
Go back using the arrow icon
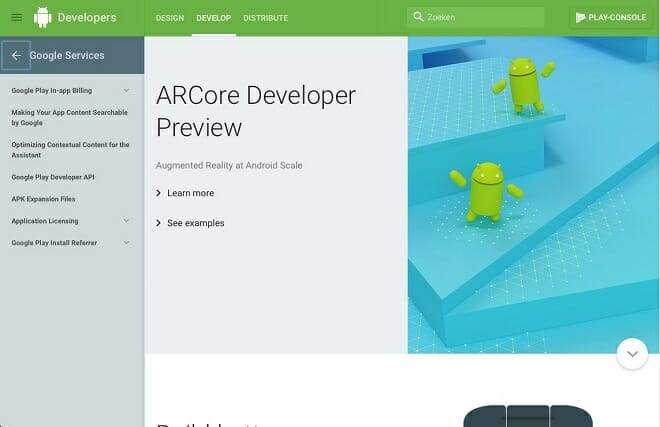tap(16, 55)
